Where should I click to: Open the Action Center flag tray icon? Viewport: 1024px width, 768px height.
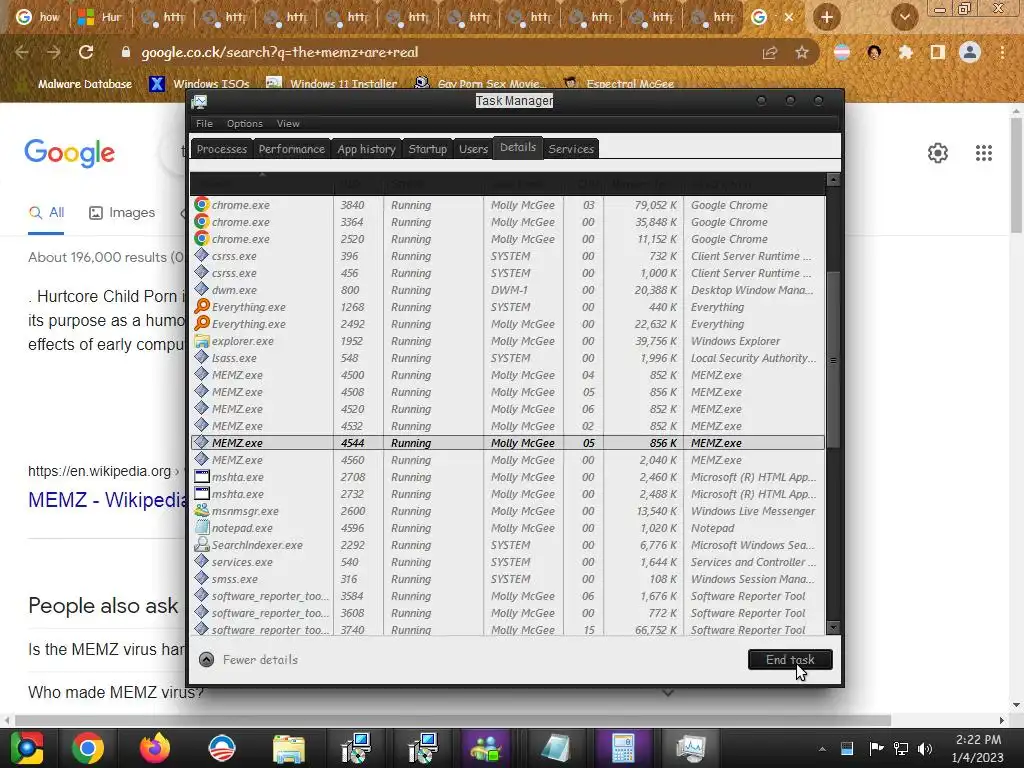pos(876,748)
